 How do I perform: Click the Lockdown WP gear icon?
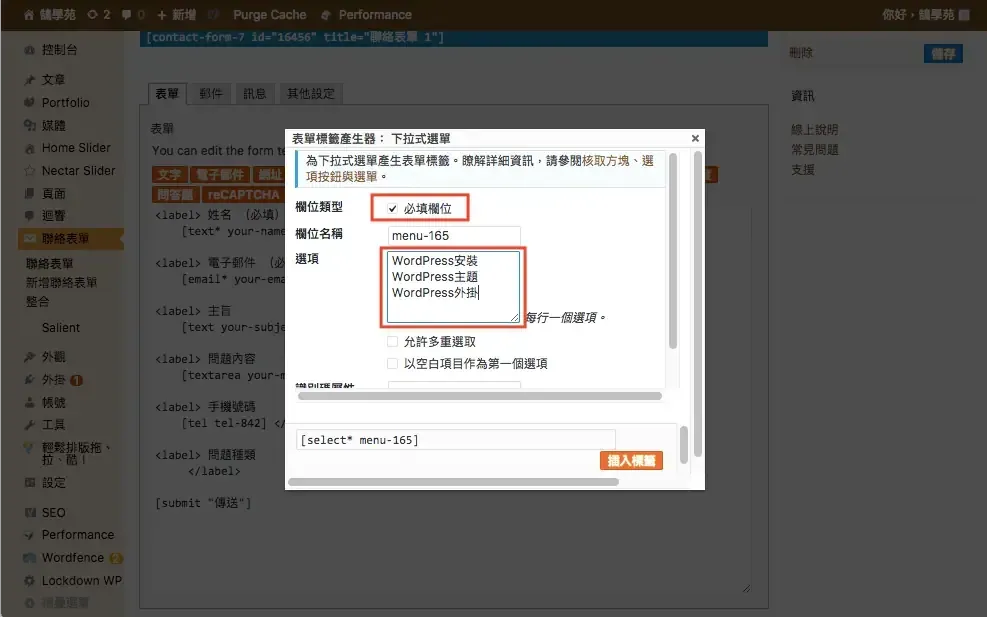(x=29, y=580)
